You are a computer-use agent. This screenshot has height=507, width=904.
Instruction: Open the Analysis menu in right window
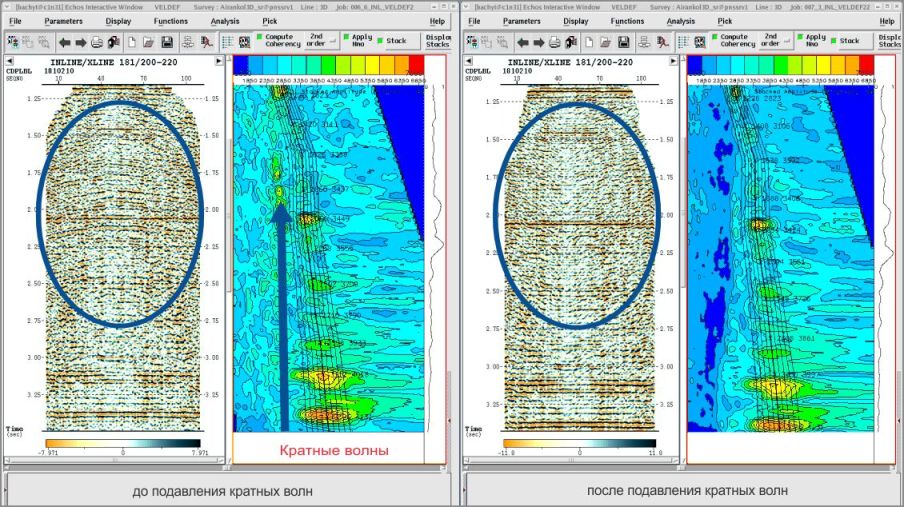tap(680, 20)
